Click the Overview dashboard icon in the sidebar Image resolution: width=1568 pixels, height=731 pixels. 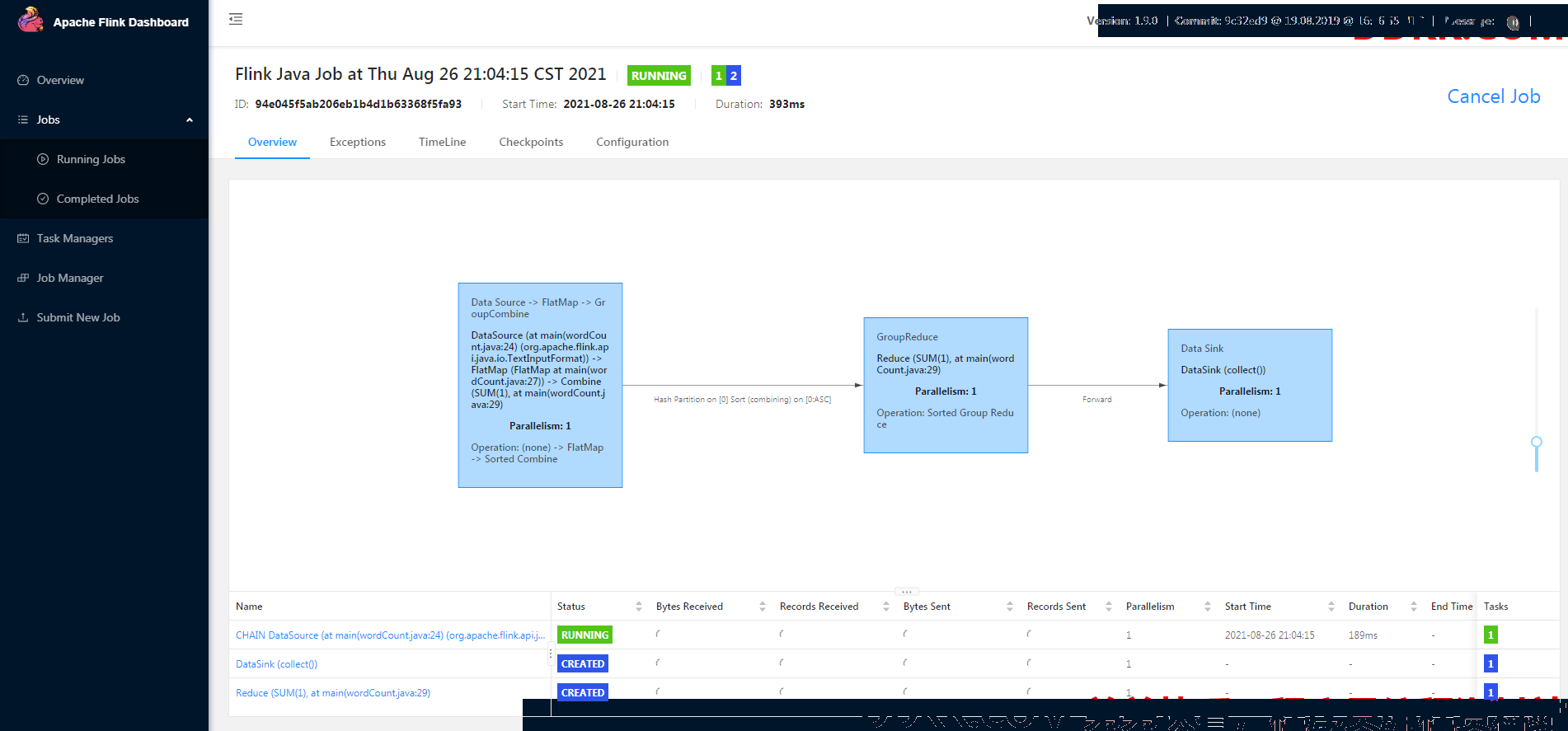23,80
